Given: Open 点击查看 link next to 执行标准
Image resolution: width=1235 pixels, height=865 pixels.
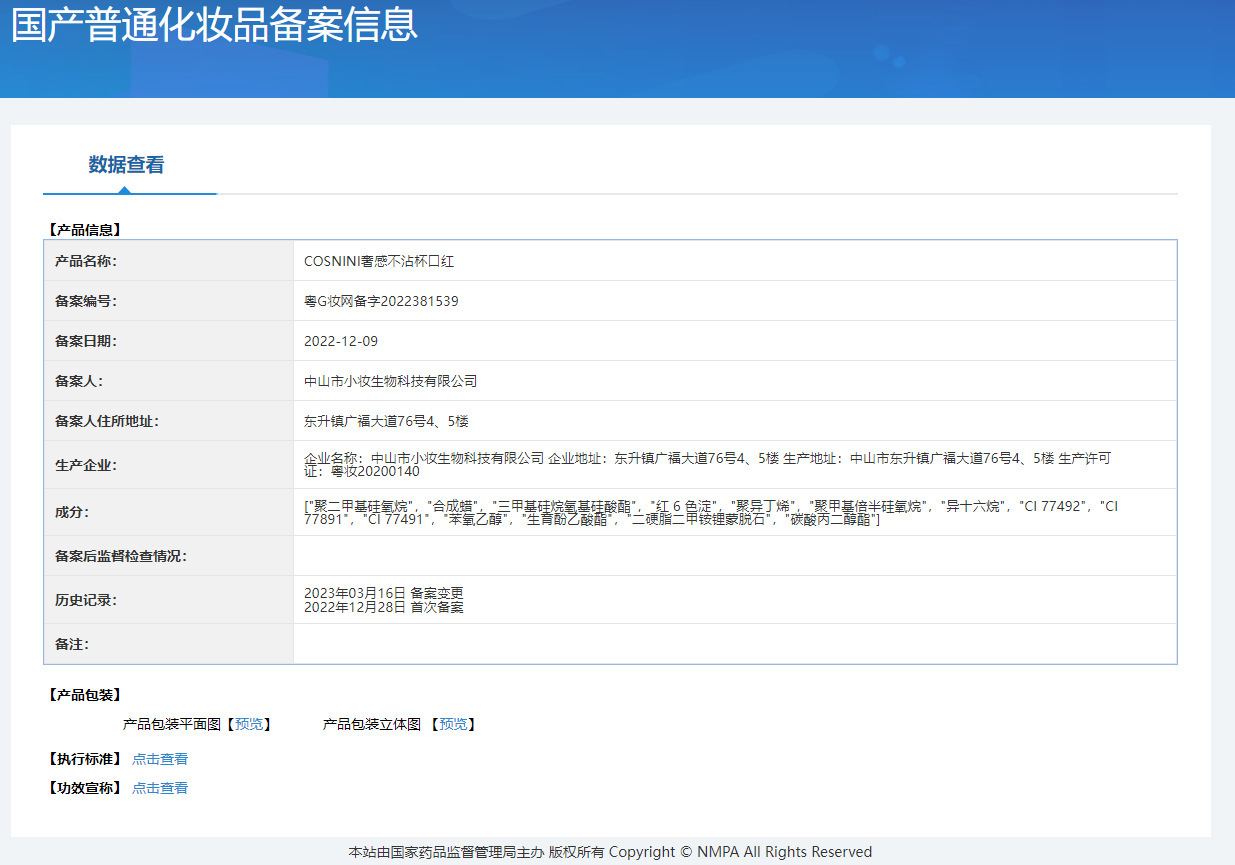Looking at the screenshot, I should pyautogui.click(x=160, y=759).
